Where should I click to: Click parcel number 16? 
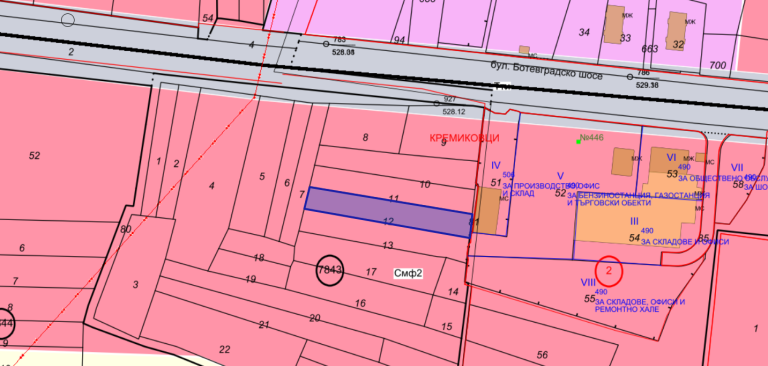(360, 304)
